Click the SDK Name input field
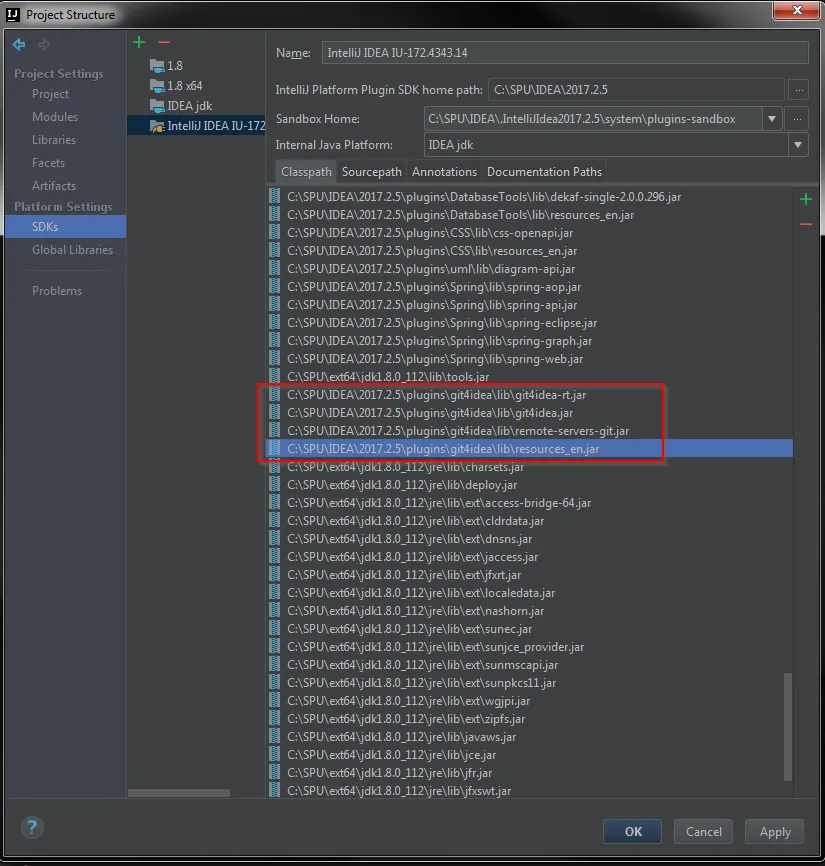This screenshot has height=866, width=825. [565, 52]
